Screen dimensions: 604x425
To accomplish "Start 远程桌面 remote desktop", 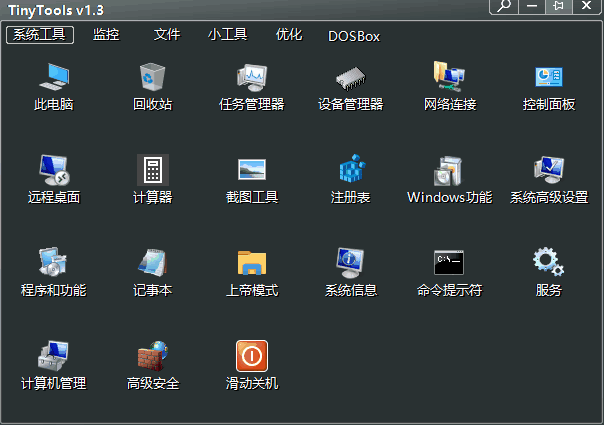I will (53, 170).
